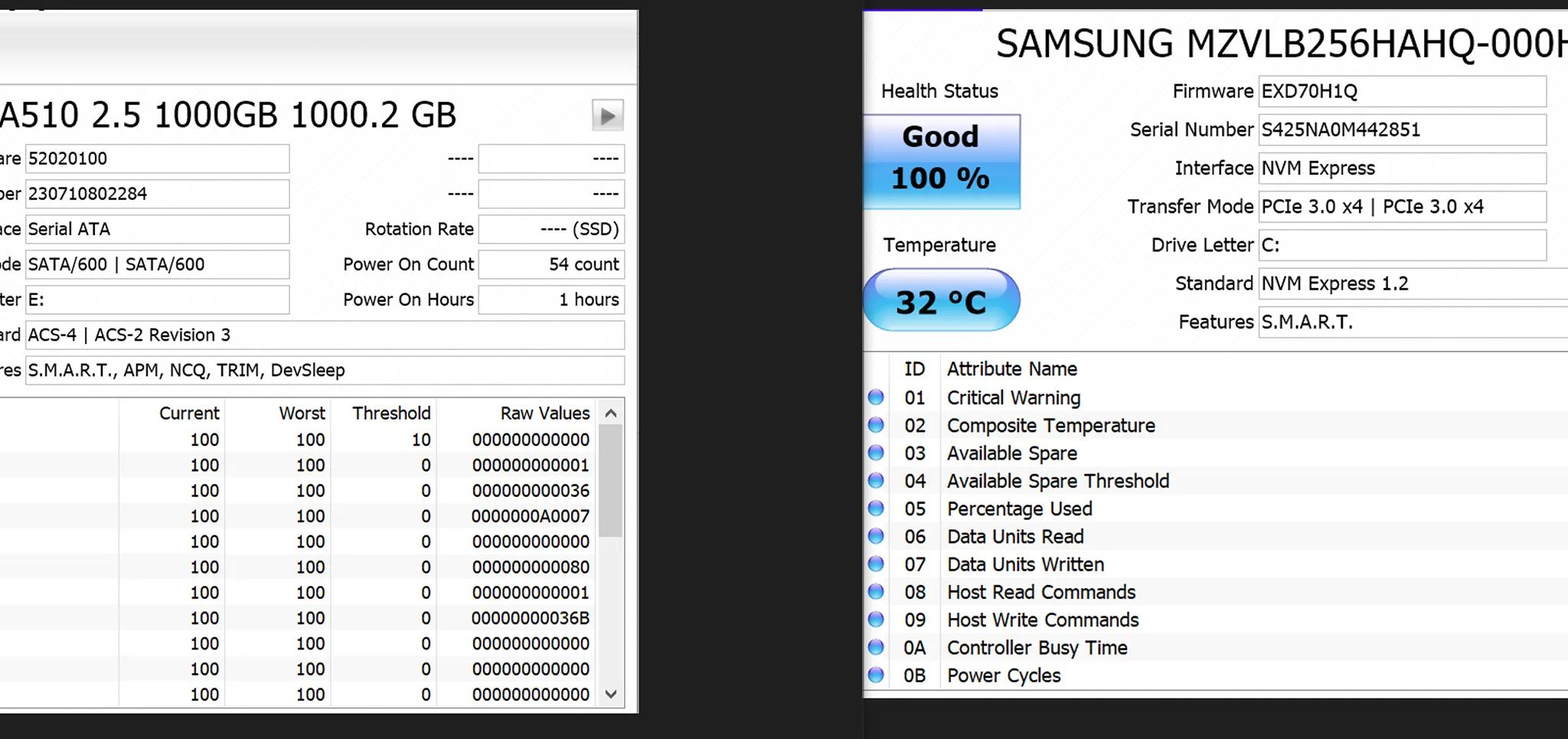The image size is (1568, 739).
Task: Click the features field listing APM, NCQ, TRIM, DevSleep
Action: [325, 370]
